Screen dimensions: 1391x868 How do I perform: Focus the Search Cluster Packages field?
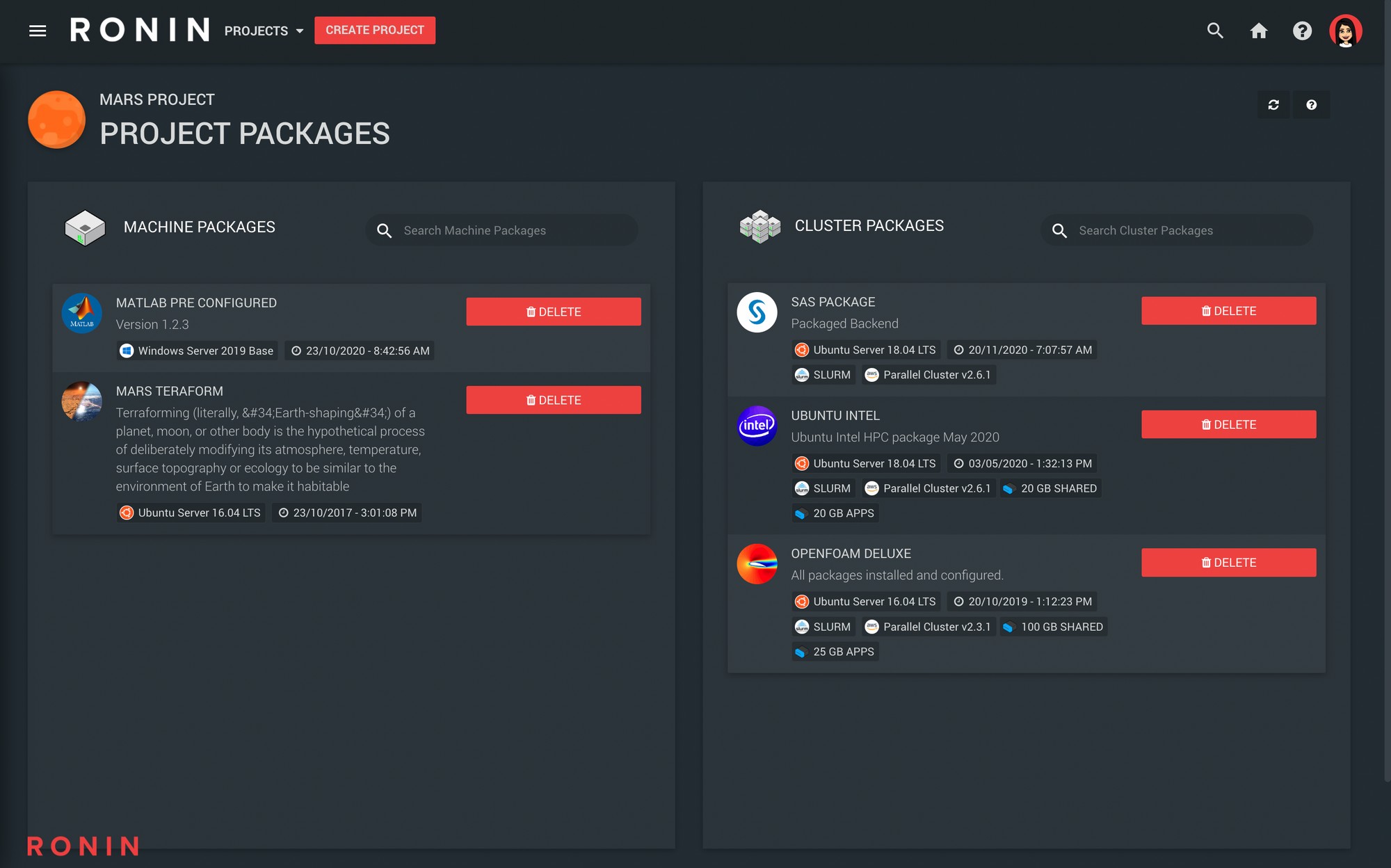1189,230
